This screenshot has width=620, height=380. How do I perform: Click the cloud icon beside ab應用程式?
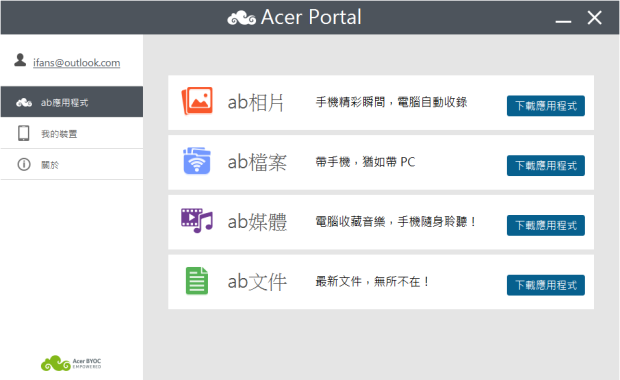tap(24, 103)
